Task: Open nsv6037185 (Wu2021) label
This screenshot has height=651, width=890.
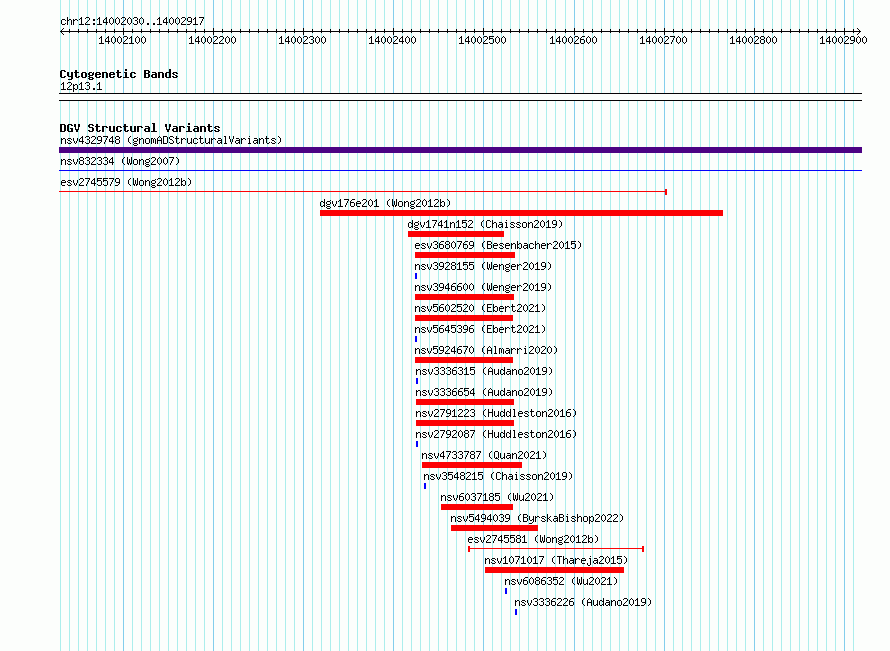Action: [497, 497]
